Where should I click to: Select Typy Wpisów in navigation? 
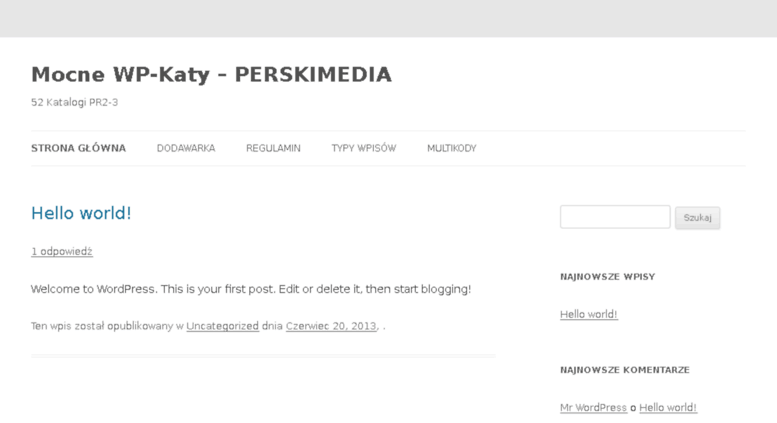pos(364,148)
